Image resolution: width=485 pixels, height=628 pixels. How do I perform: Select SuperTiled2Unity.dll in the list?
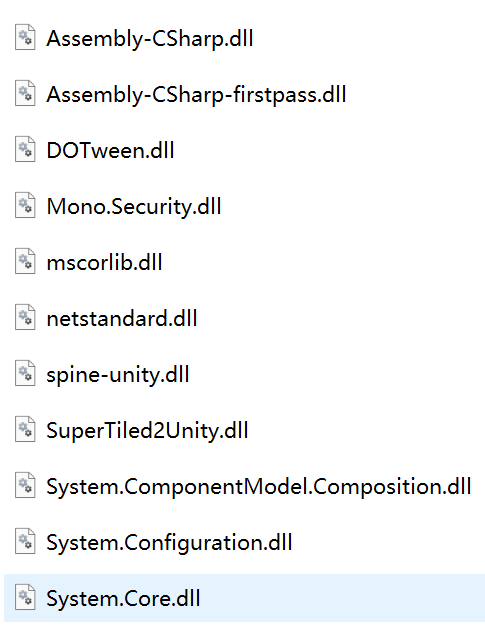tap(147, 432)
